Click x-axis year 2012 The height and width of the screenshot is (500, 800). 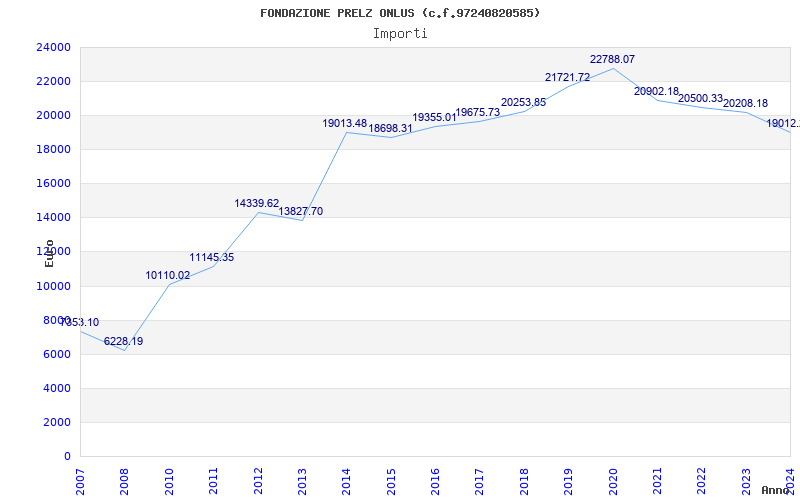(x=258, y=481)
